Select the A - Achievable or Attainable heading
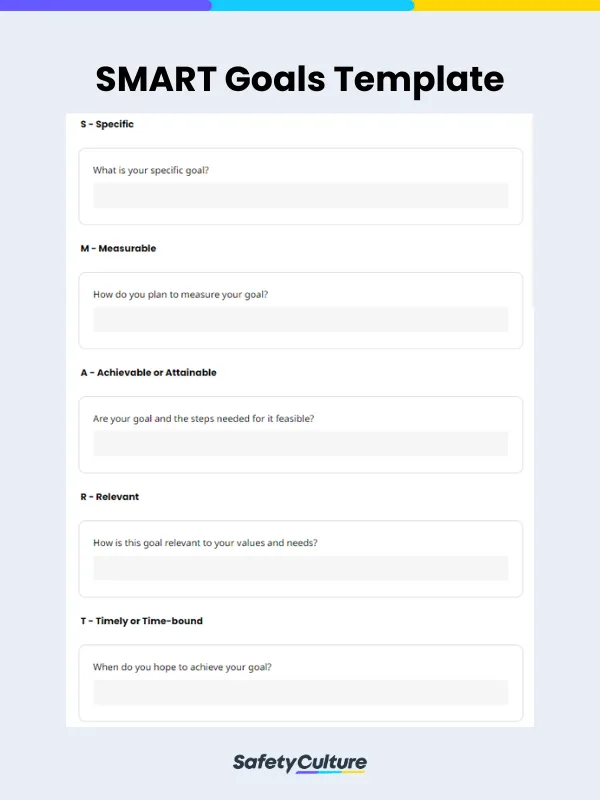Image resolution: width=600 pixels, height=800 pixels. (x=148, y=373)
